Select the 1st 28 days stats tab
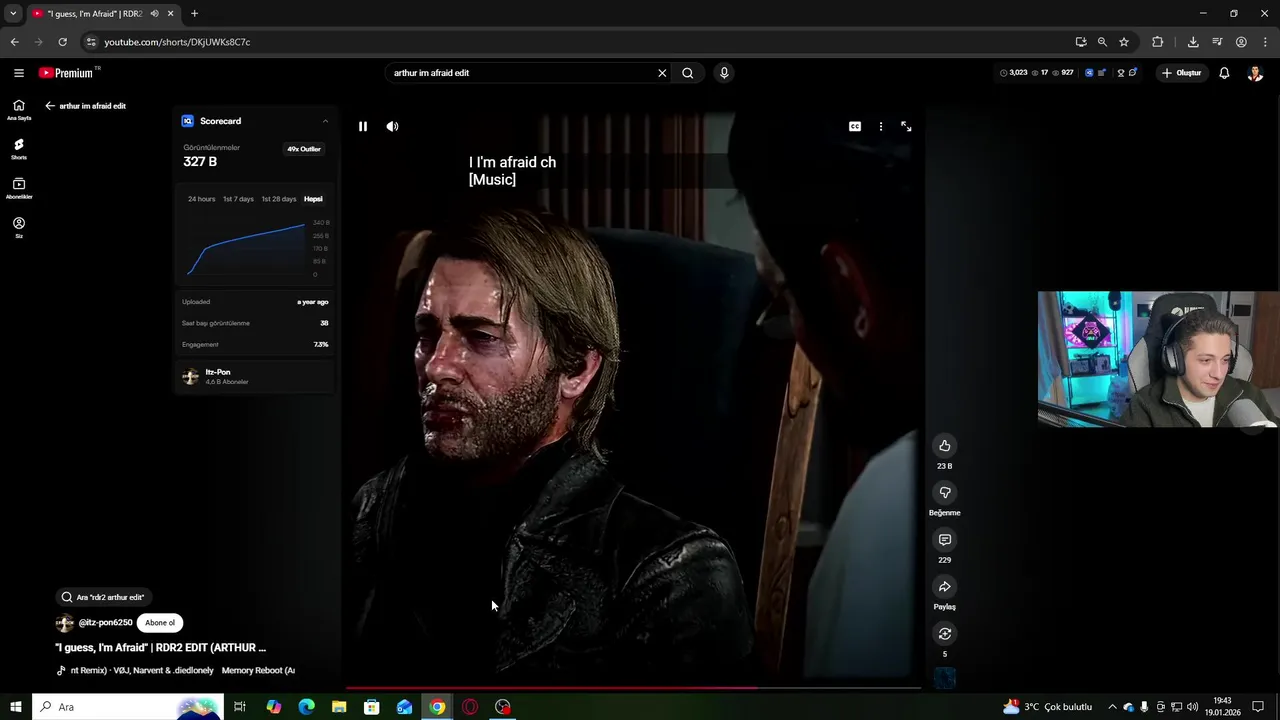Image resolution: width=1280 pixels, height=720 pixels. coord(279,199)
